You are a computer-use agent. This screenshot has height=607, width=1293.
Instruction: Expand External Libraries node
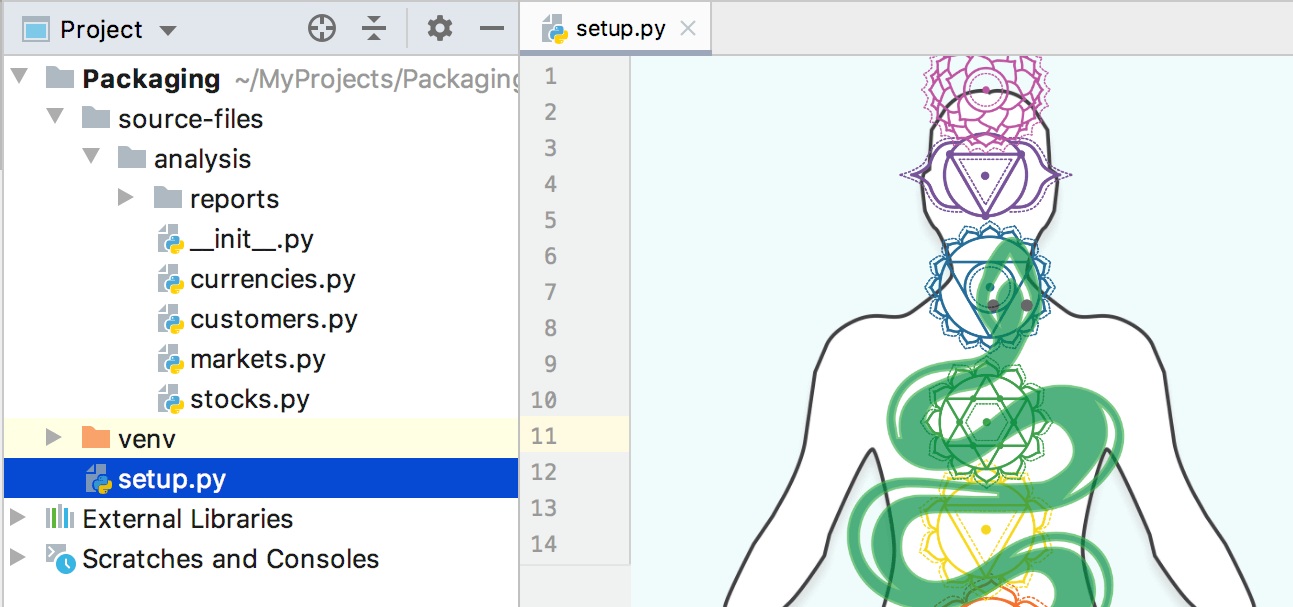point(18,518)
